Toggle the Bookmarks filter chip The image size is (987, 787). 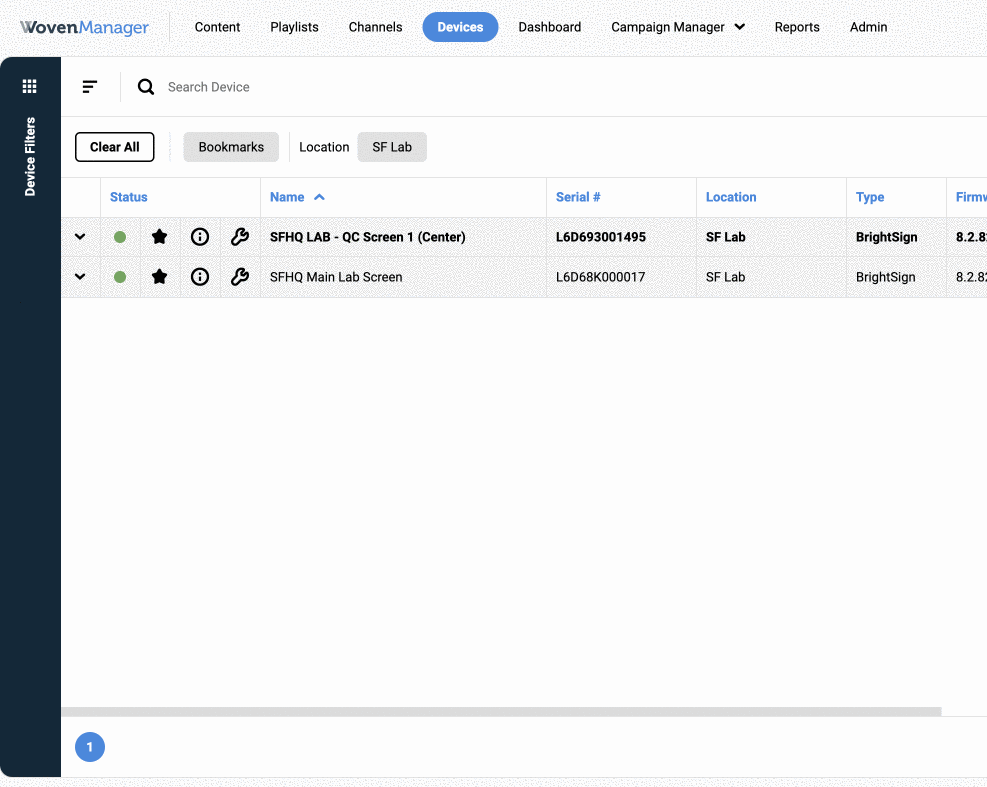pos(231,147)
